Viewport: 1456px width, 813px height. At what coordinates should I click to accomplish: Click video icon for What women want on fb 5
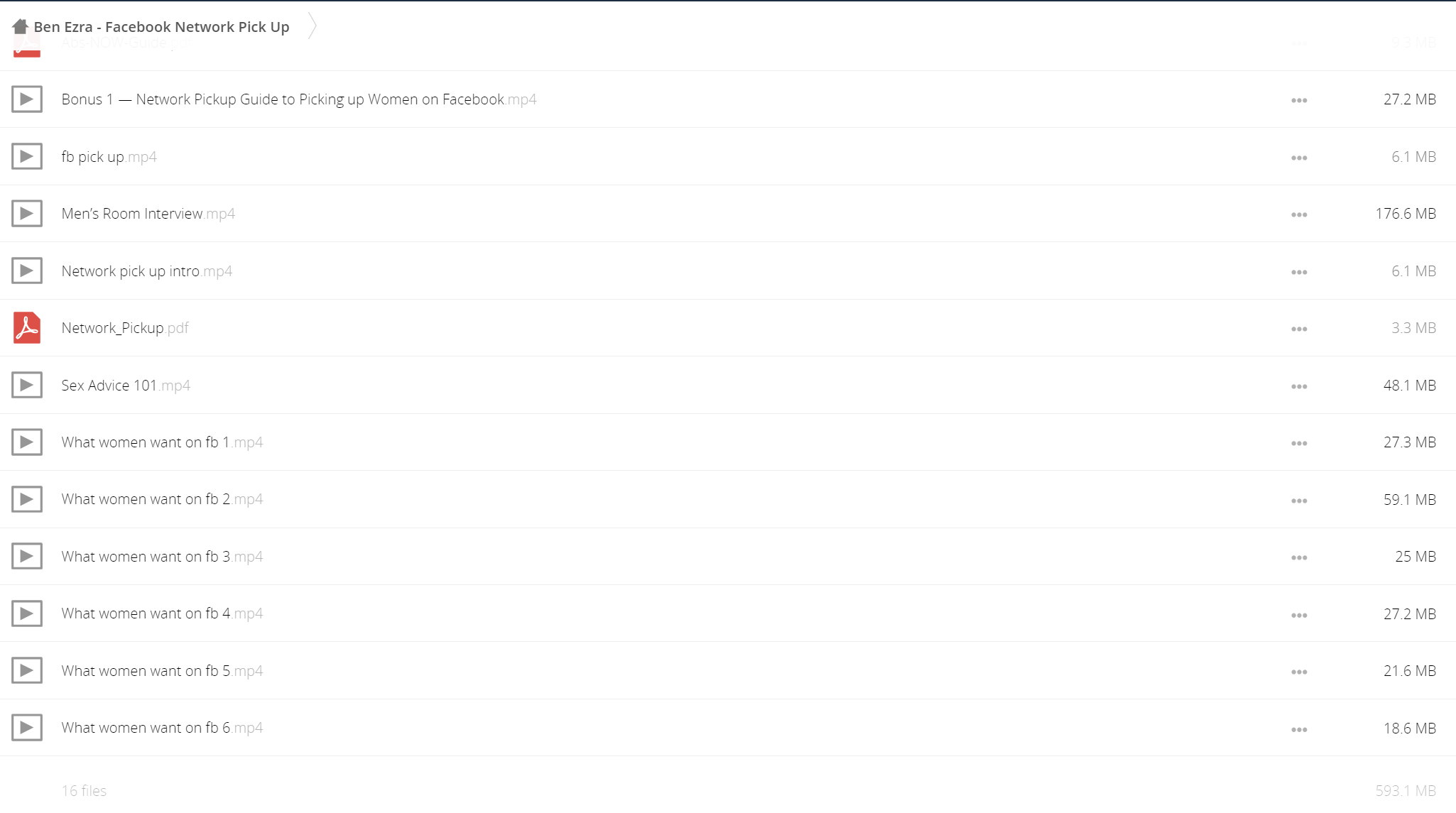pos(27,670)
